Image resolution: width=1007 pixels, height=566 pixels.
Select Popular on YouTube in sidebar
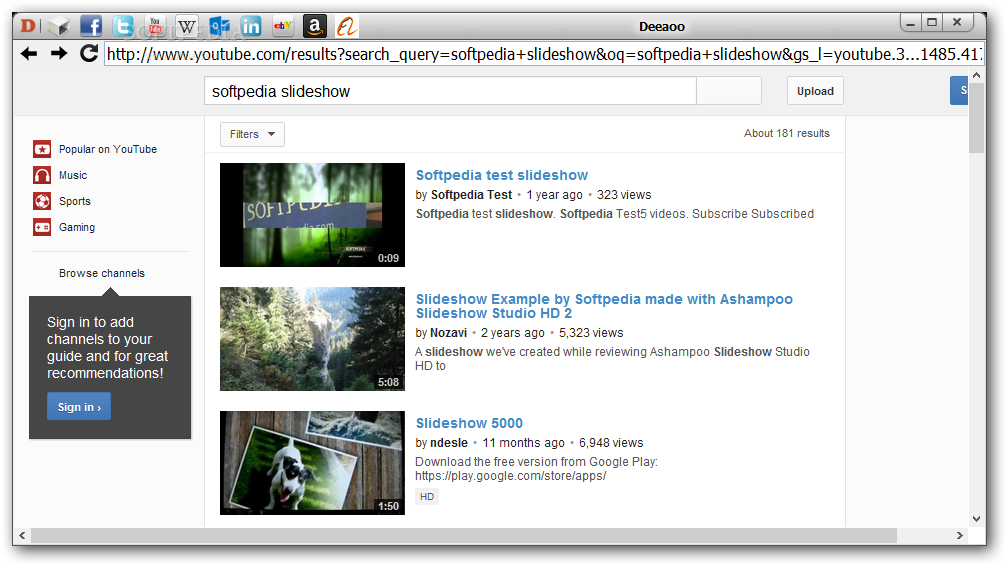pos(108,149)
